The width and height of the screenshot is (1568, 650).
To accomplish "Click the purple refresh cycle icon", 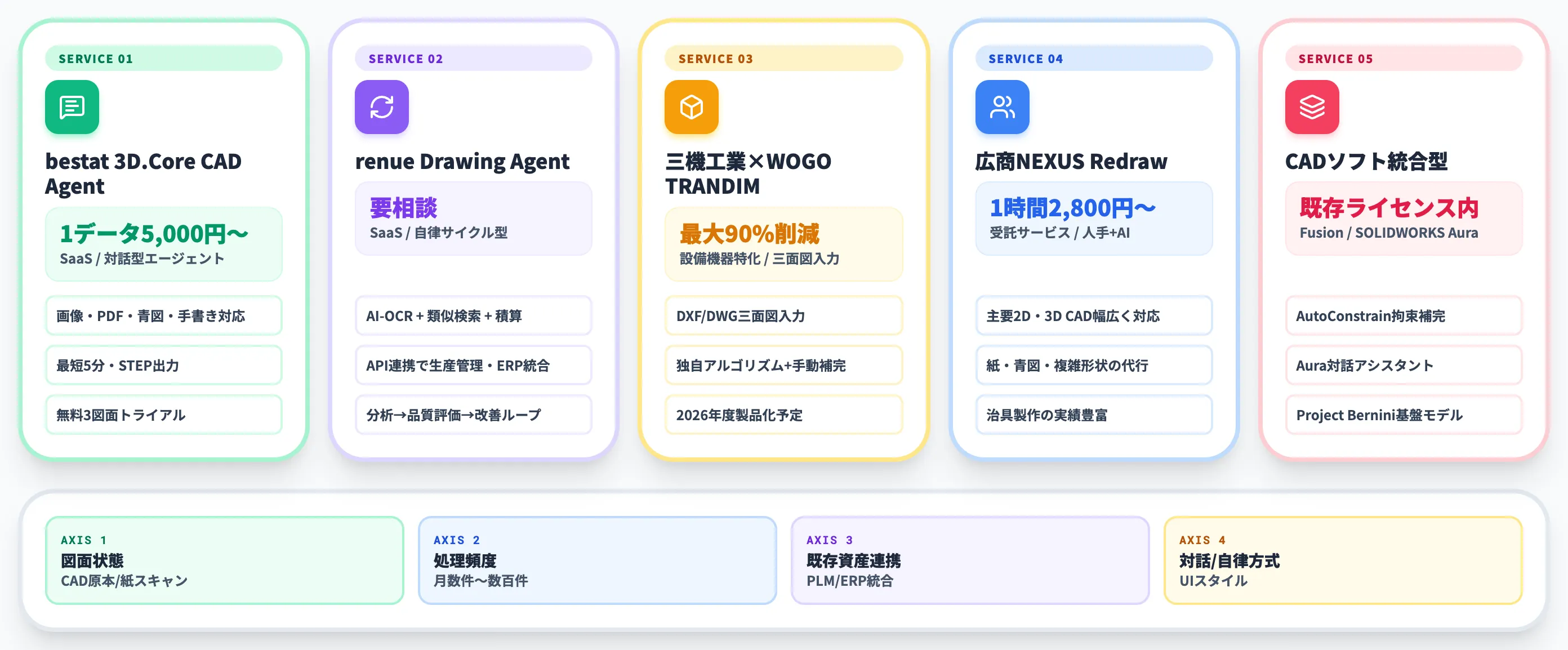I will pyautogui.click(x=382, y=107).
